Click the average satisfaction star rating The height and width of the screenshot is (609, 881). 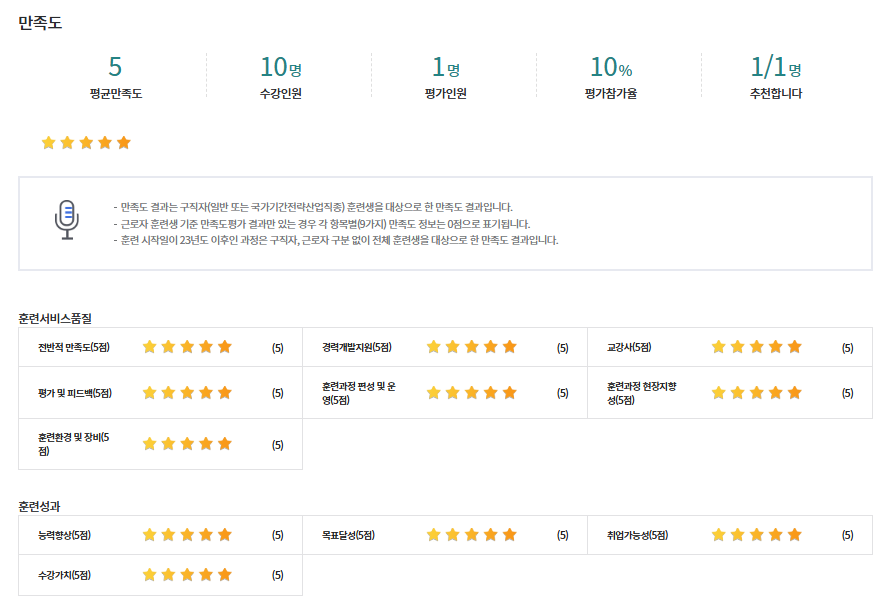(86, 143)
